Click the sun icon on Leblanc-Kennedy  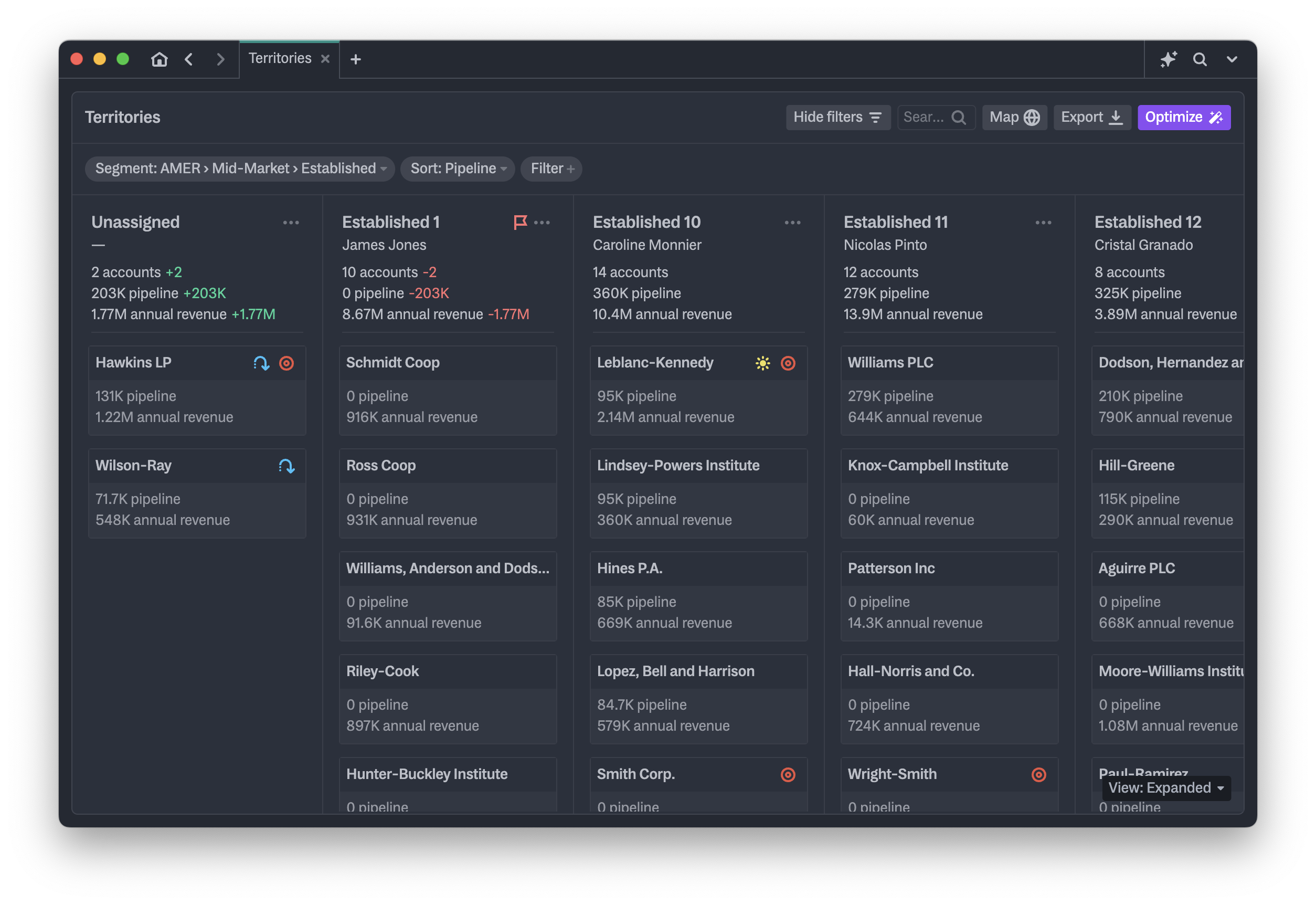763,363
